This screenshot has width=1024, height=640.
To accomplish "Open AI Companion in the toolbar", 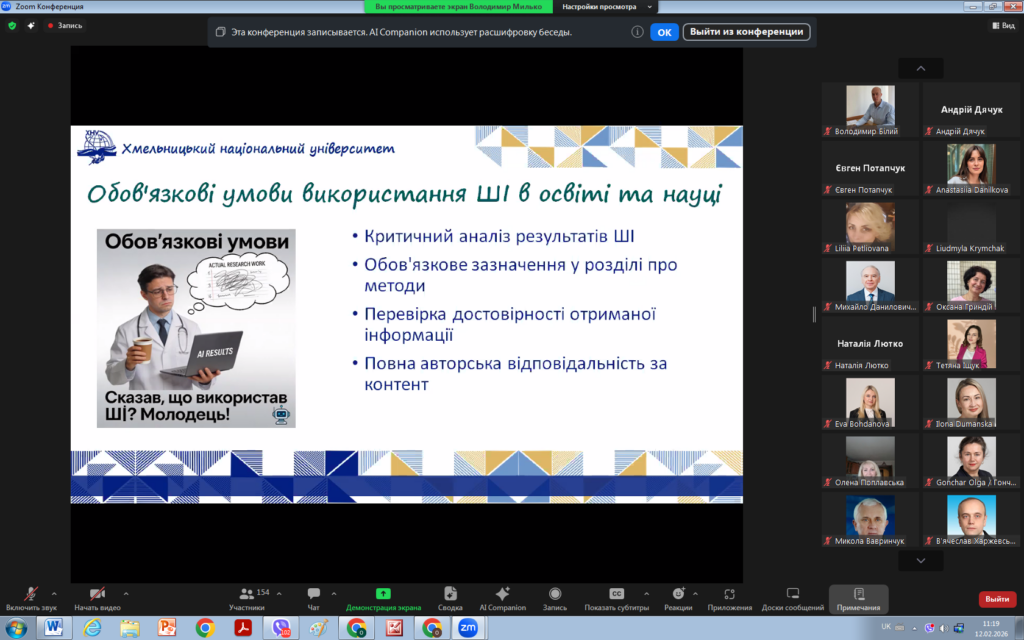I will coord(502,597).
